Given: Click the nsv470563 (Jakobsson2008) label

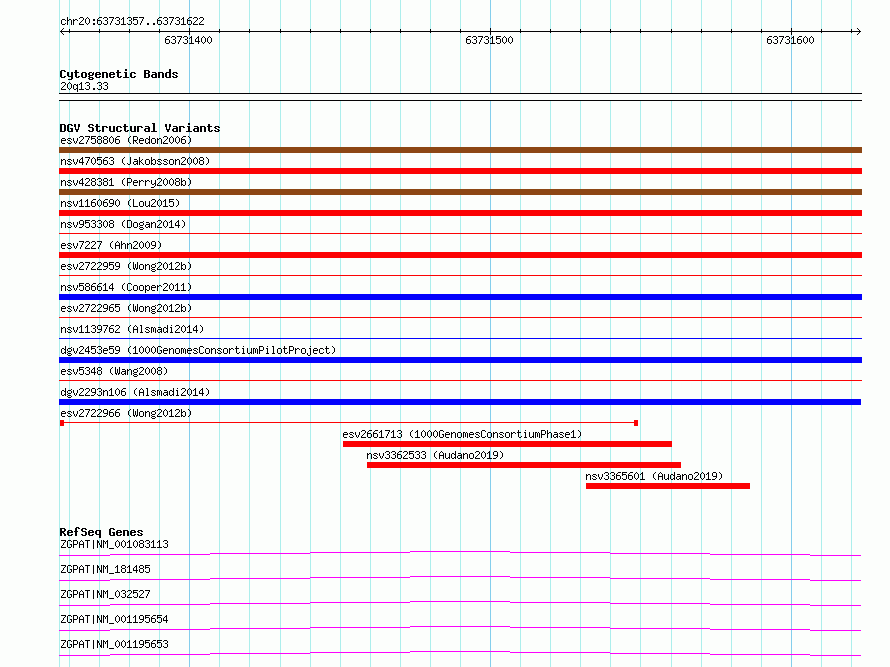Looking at the screenshot, I should click(x=135, y=161).
